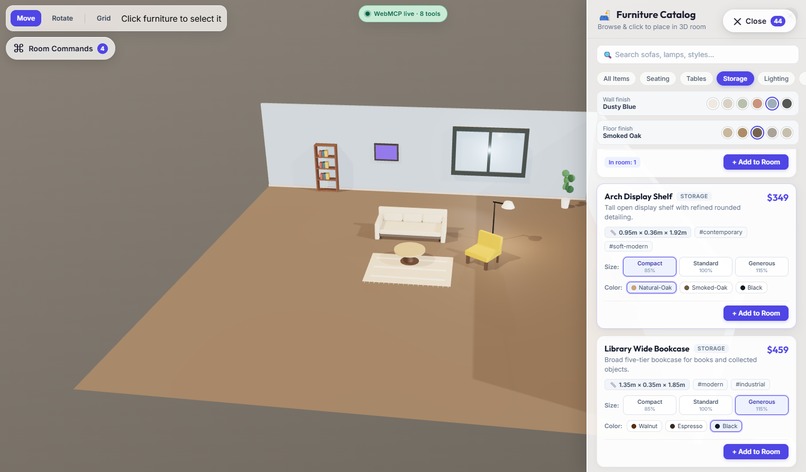806x472 pixels.
Task: Select Natural-Oak color for Arch Display Shelf
Action: 651,287
